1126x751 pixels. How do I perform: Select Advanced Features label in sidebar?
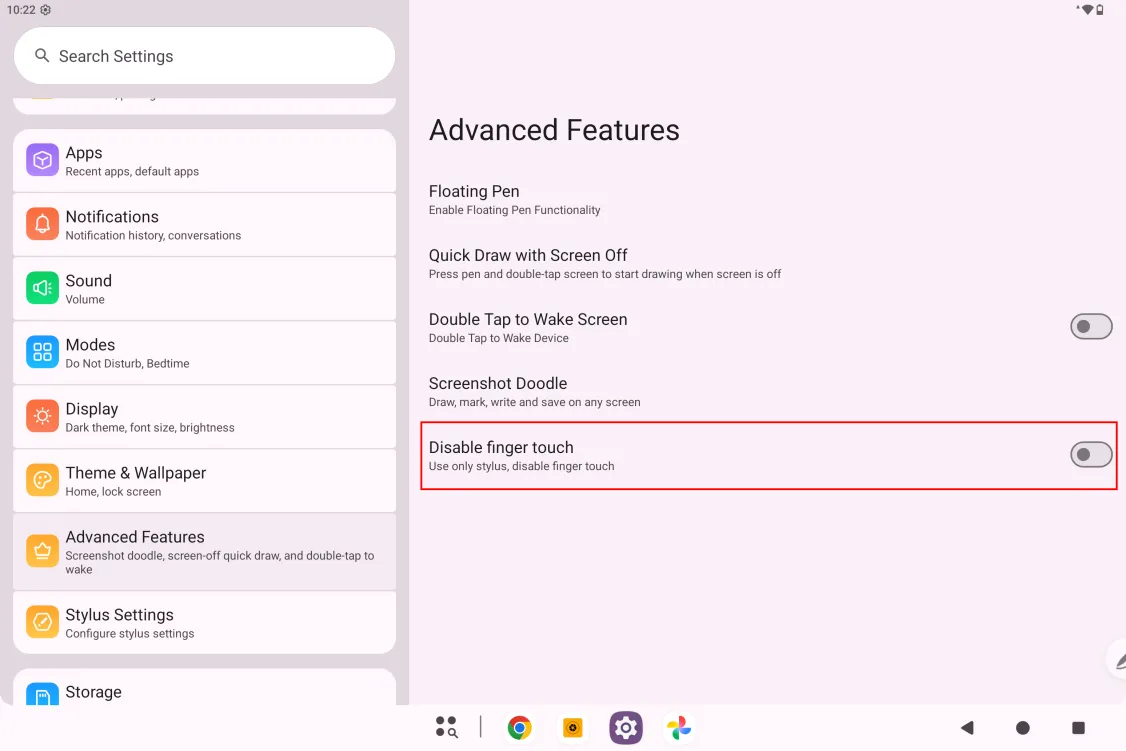tap(135, 536)
